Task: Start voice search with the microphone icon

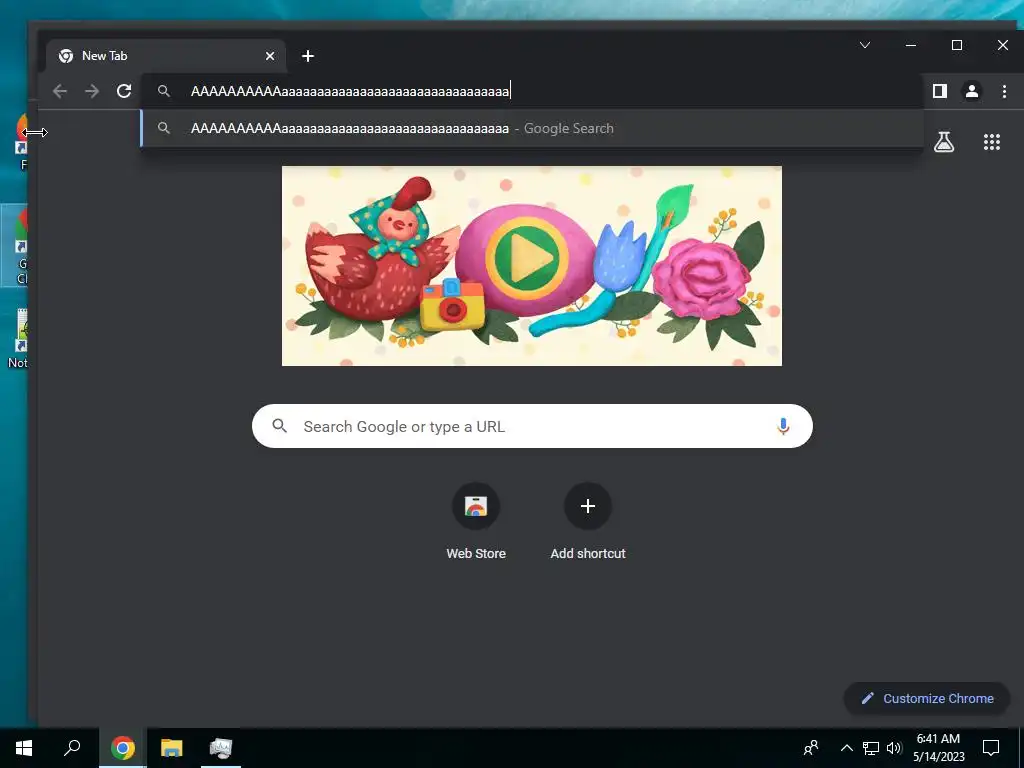Action: point(783,426)
